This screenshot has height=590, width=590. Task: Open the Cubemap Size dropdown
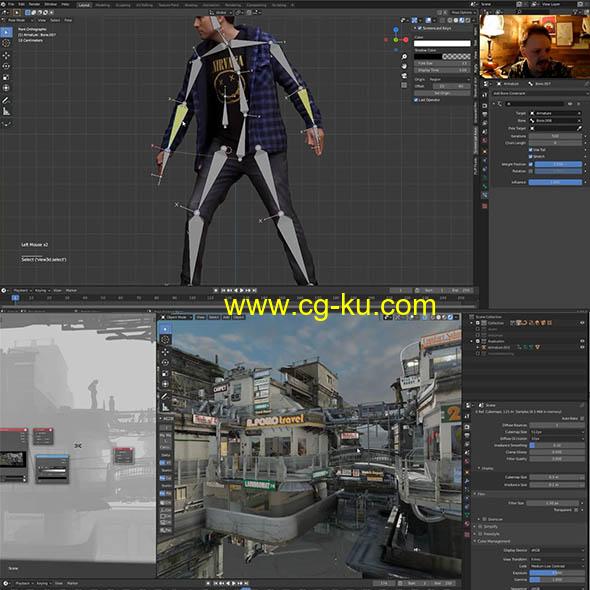tap(557, 432)
